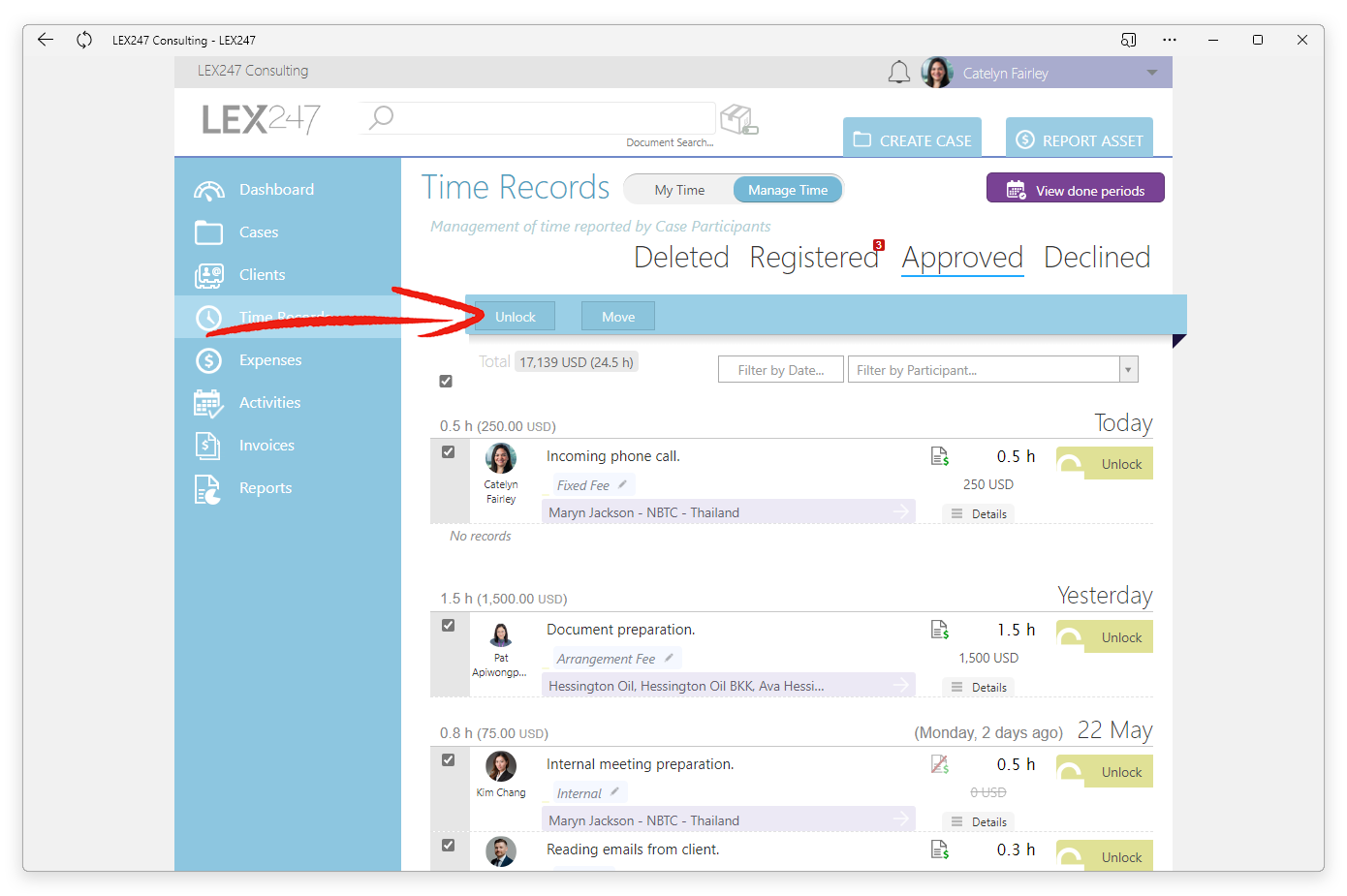This screenshot has height=896, width=1347.
Task: Click the LEX247 logo
Action: 261,119
